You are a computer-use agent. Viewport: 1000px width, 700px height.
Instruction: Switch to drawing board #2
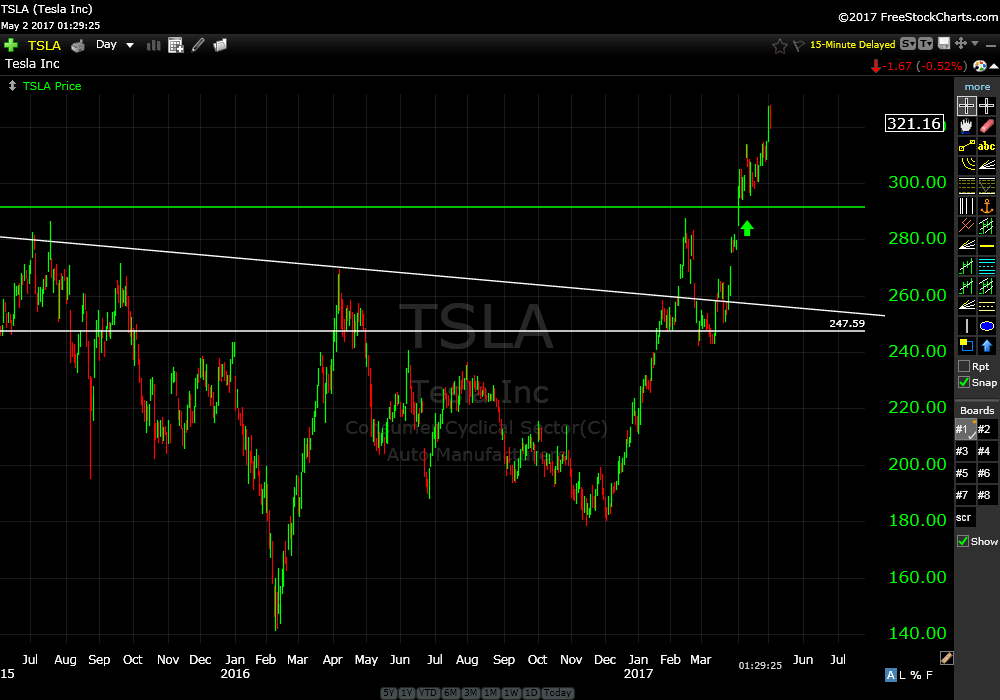click(x=987, y=430)
